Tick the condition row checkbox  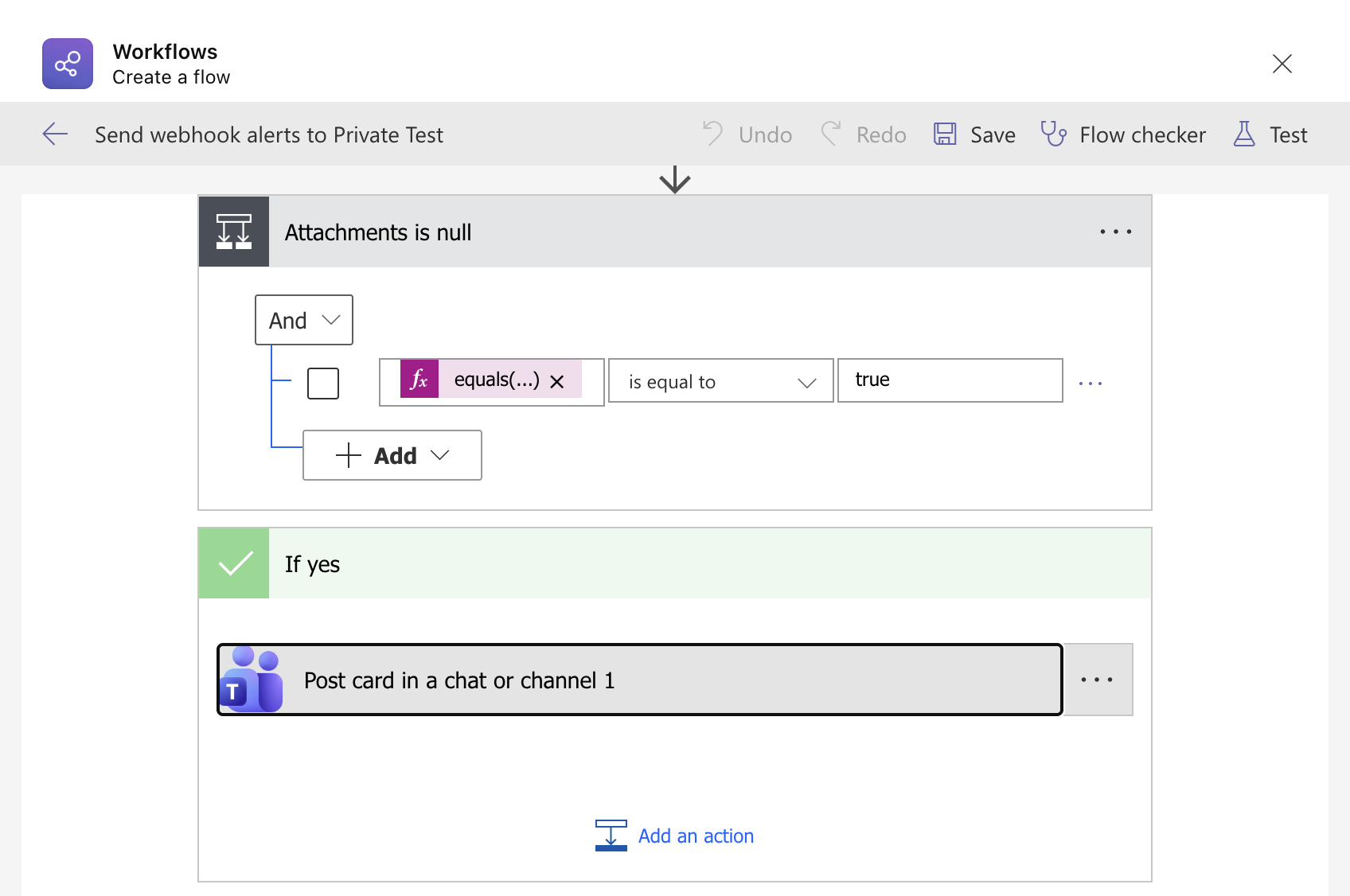323,384
